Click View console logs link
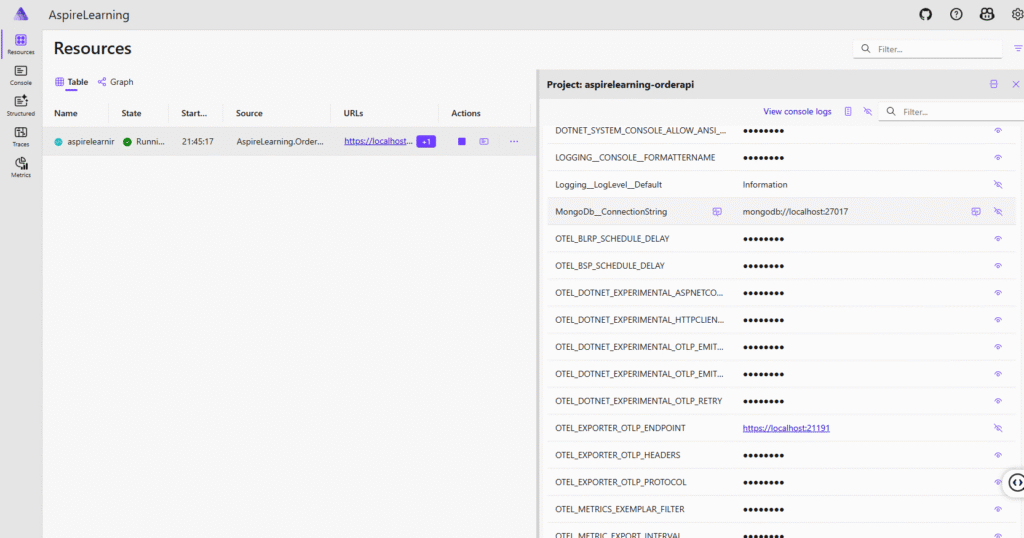Image resolution: width=1024 pixels, height=538 pixels. point(797,112)
